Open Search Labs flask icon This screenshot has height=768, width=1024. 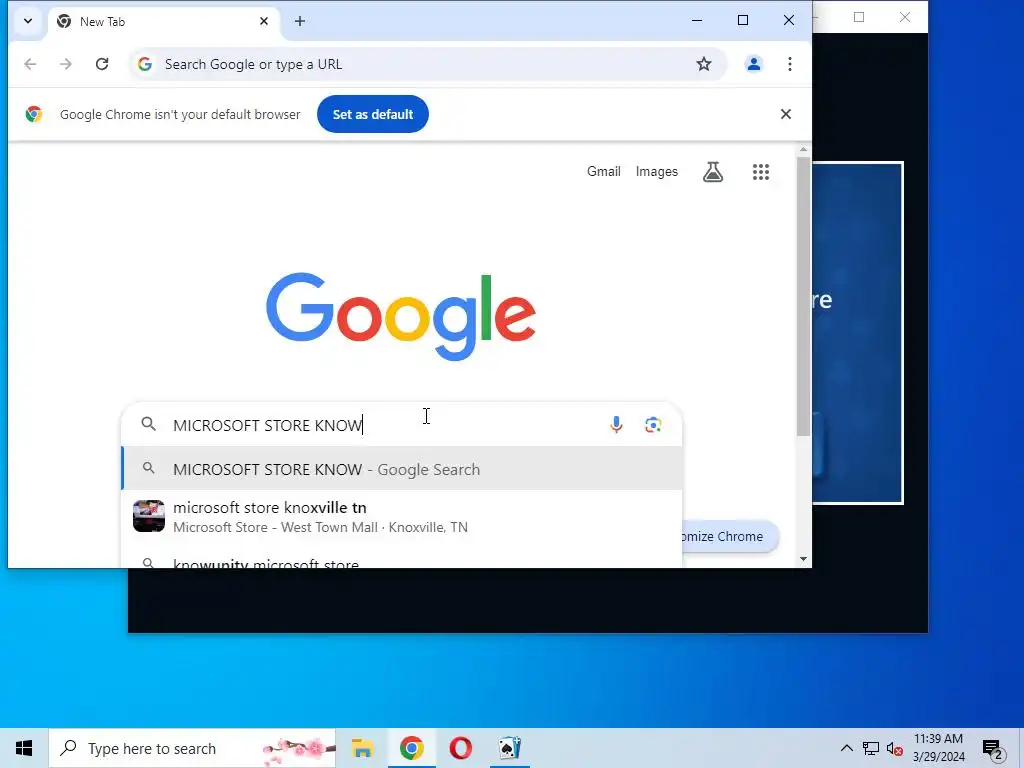click(x=713, y=172)
